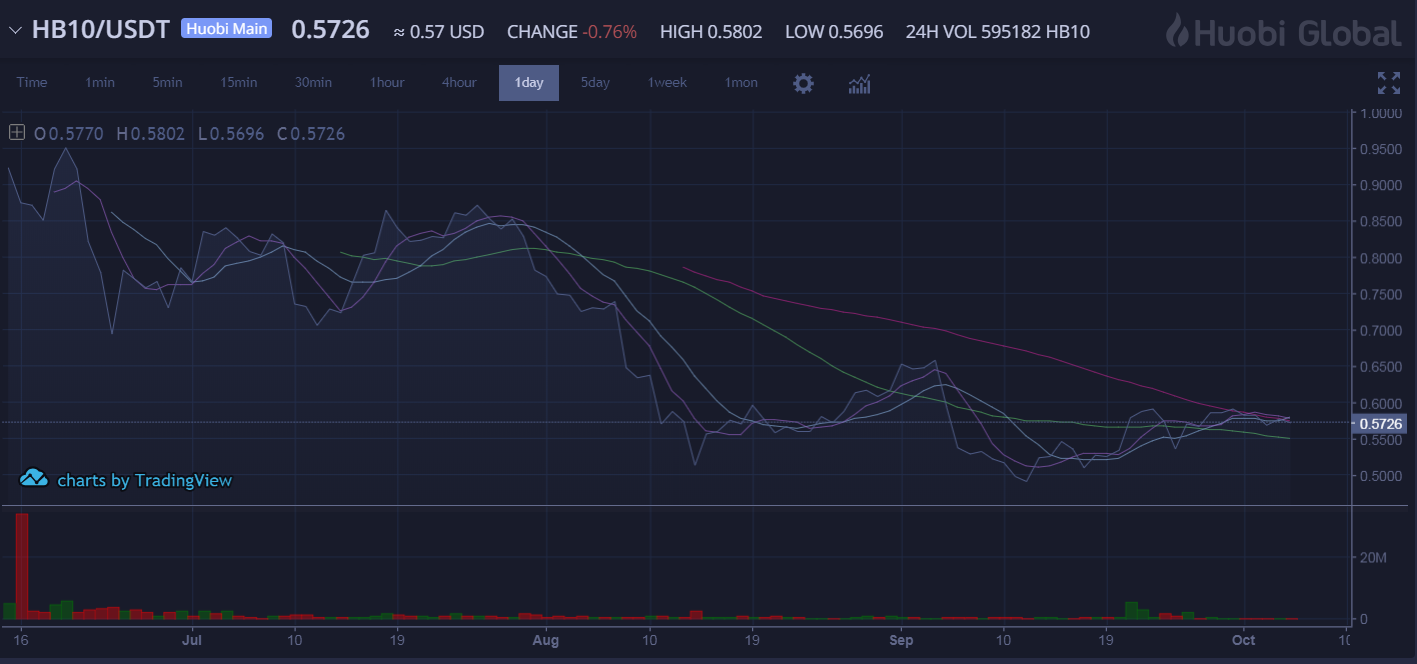Click the Aug label on time axis
The image size is (1417, 664).
(x=545, y=638)
